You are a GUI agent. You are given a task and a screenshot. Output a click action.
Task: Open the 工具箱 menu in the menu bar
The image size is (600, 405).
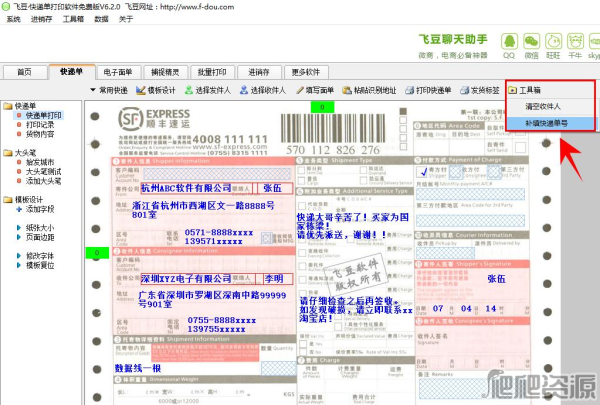[x=73, y=19]
